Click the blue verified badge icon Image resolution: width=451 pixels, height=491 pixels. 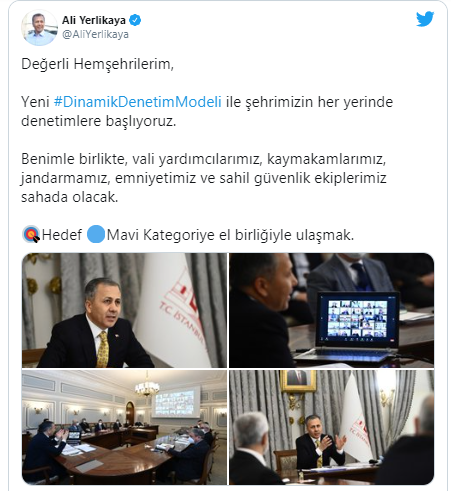click(135, 20)
